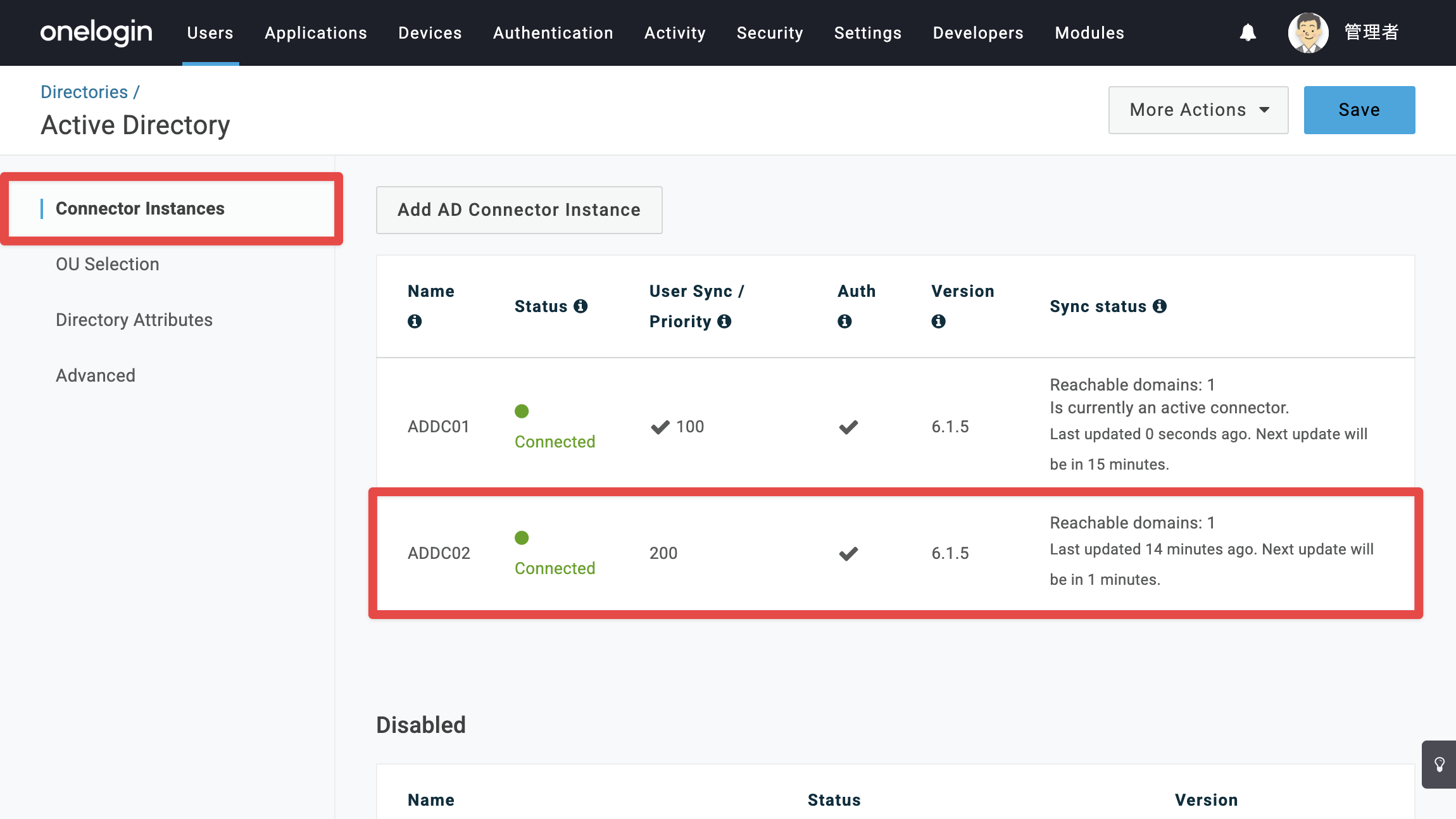Open the Applications menu
Viewport: 1456px width, 819px height.
pyautogui.click(x=316, y=33)
